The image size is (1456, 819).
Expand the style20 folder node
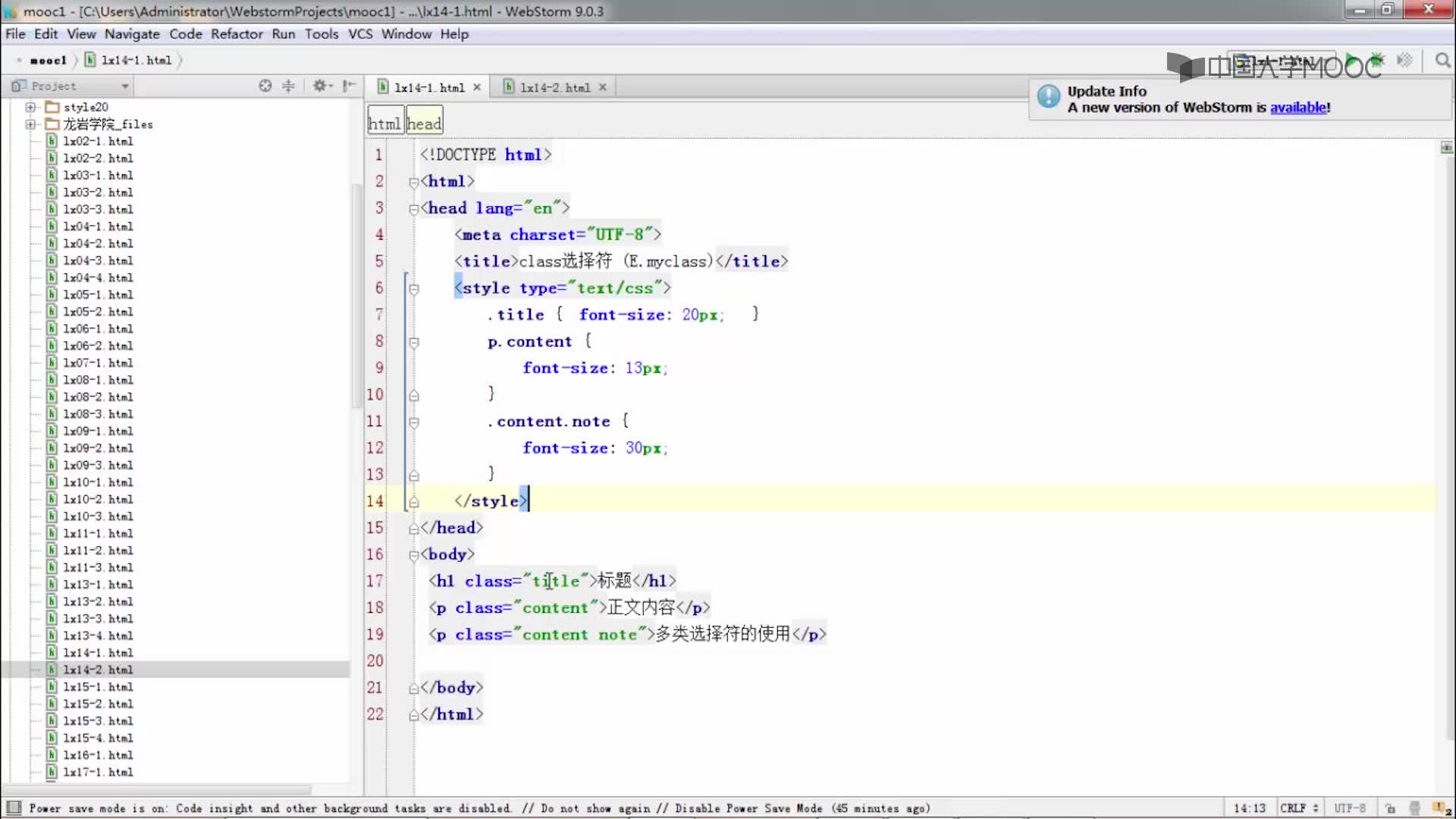point(30,107)
